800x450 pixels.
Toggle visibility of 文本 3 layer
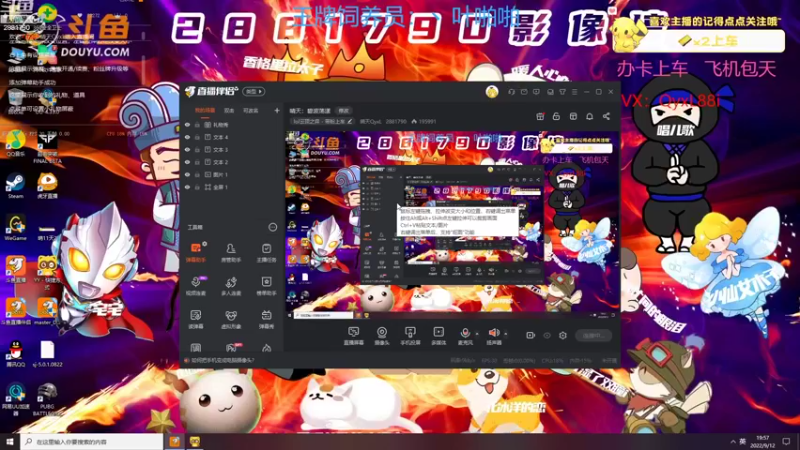coord(188,149)
